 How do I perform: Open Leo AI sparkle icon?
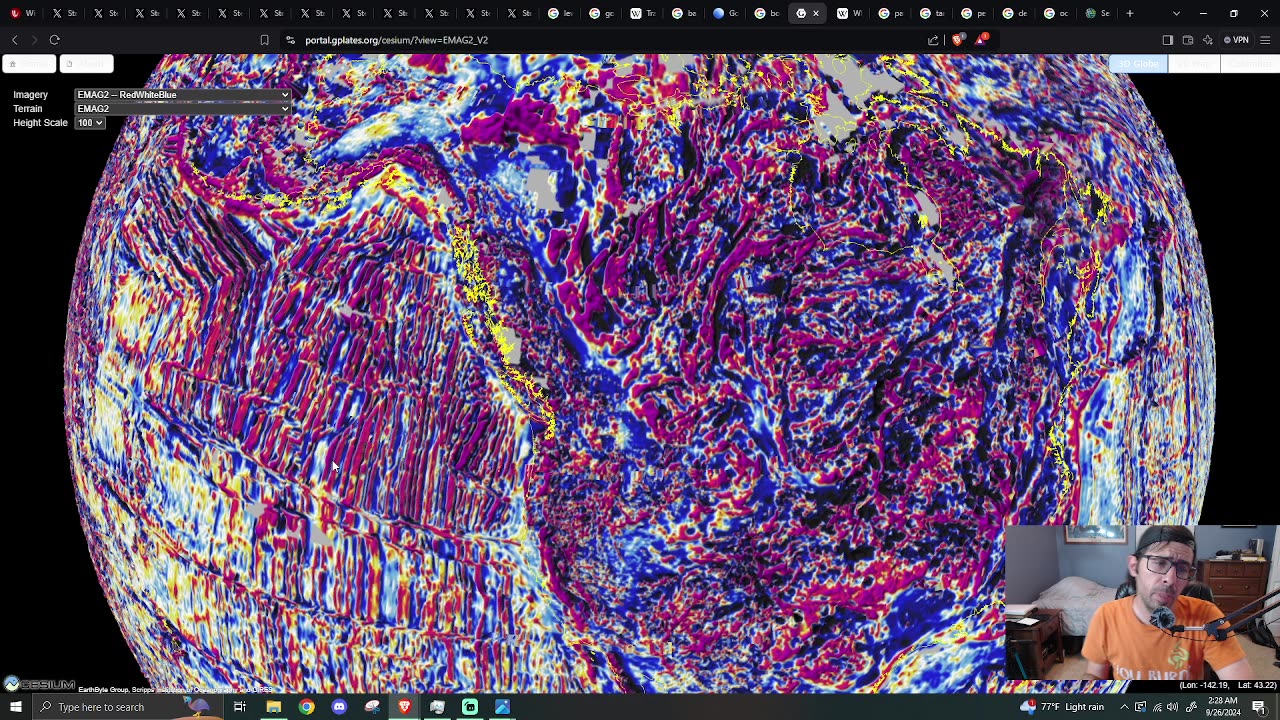click(x=1208, y=40)
